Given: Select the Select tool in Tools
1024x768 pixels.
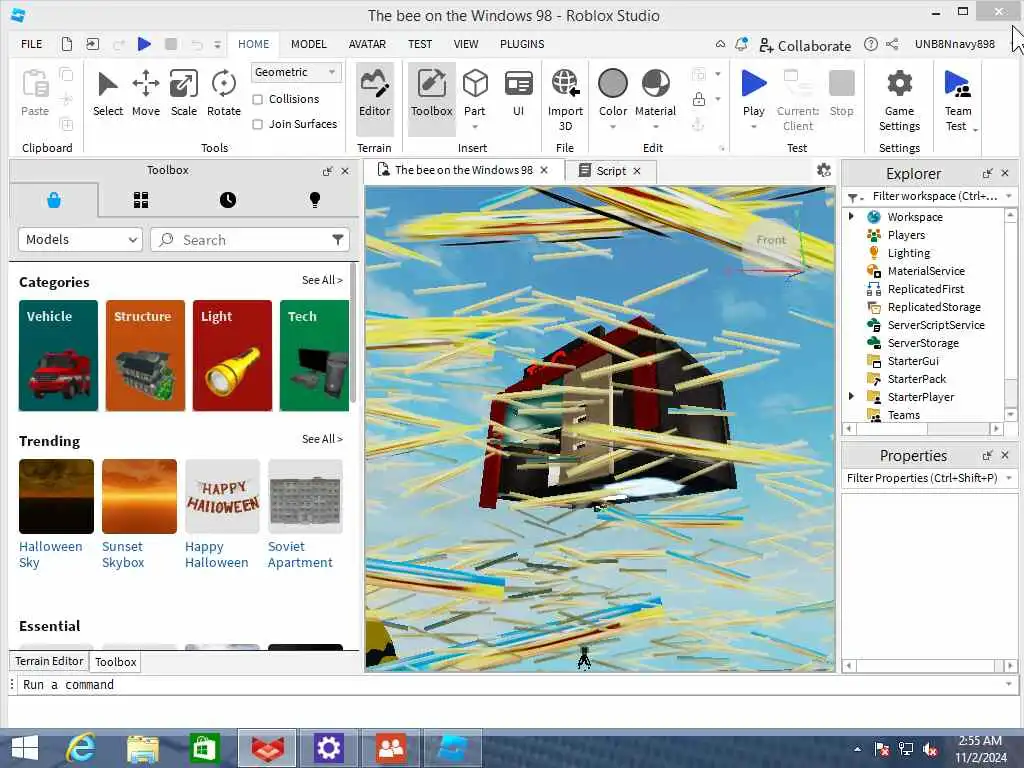Looking at the screenshot, I should click(x=108, y=95).
